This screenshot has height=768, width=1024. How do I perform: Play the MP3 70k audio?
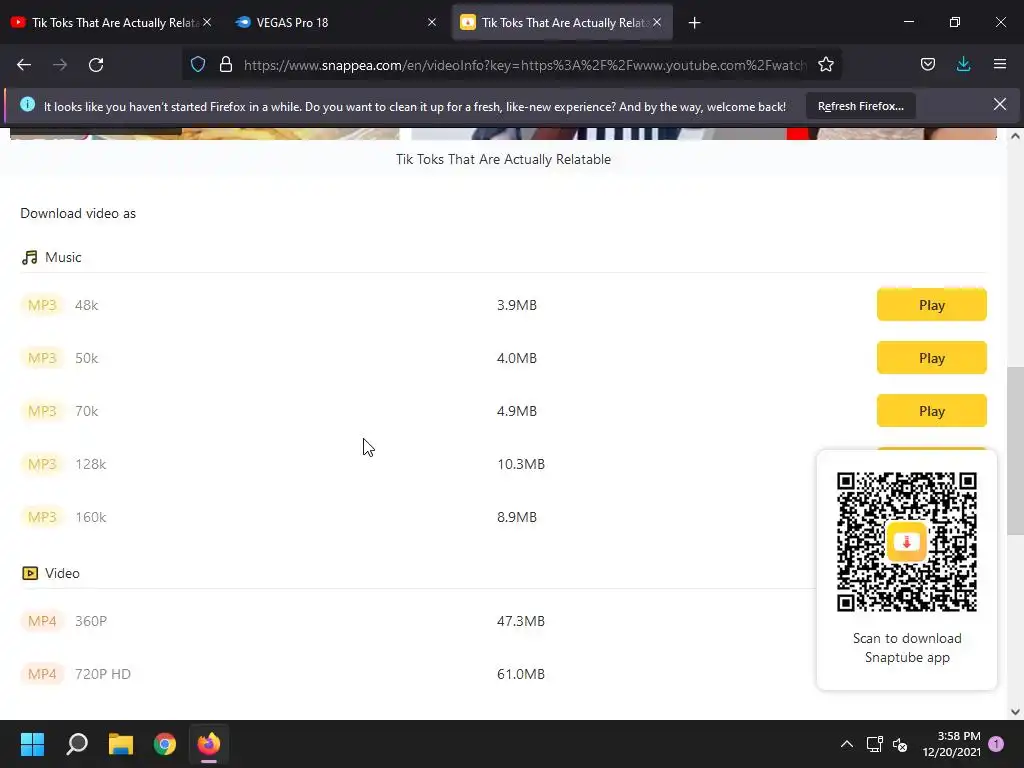(931, 411)
